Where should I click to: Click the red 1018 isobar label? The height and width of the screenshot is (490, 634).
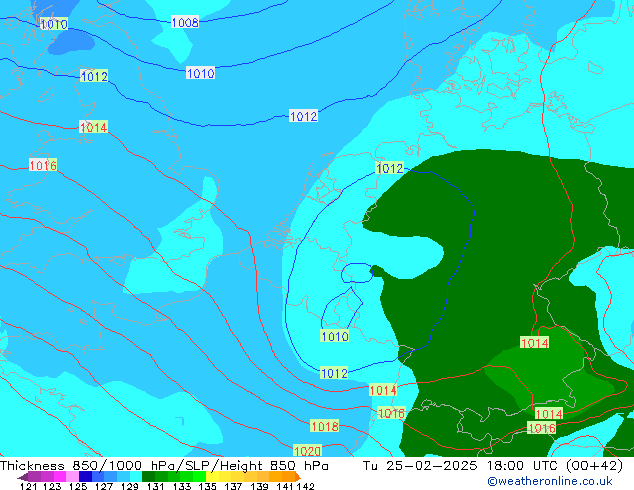click(325, 426)
